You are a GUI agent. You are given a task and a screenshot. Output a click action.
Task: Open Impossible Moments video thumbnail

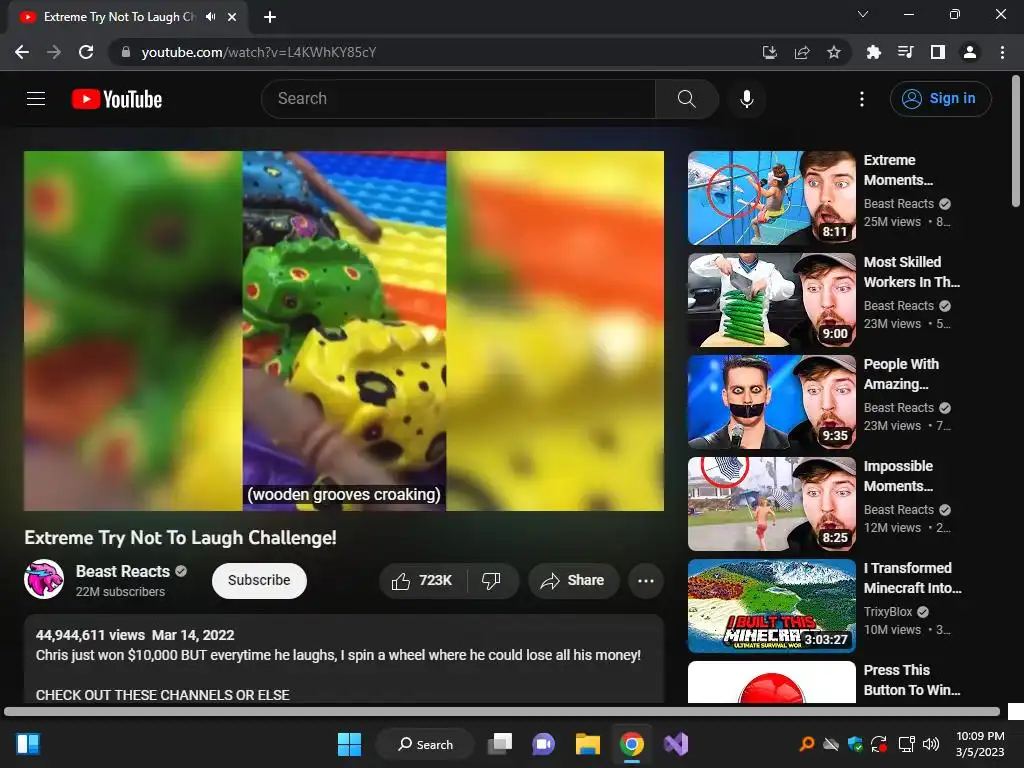[772, 504]
